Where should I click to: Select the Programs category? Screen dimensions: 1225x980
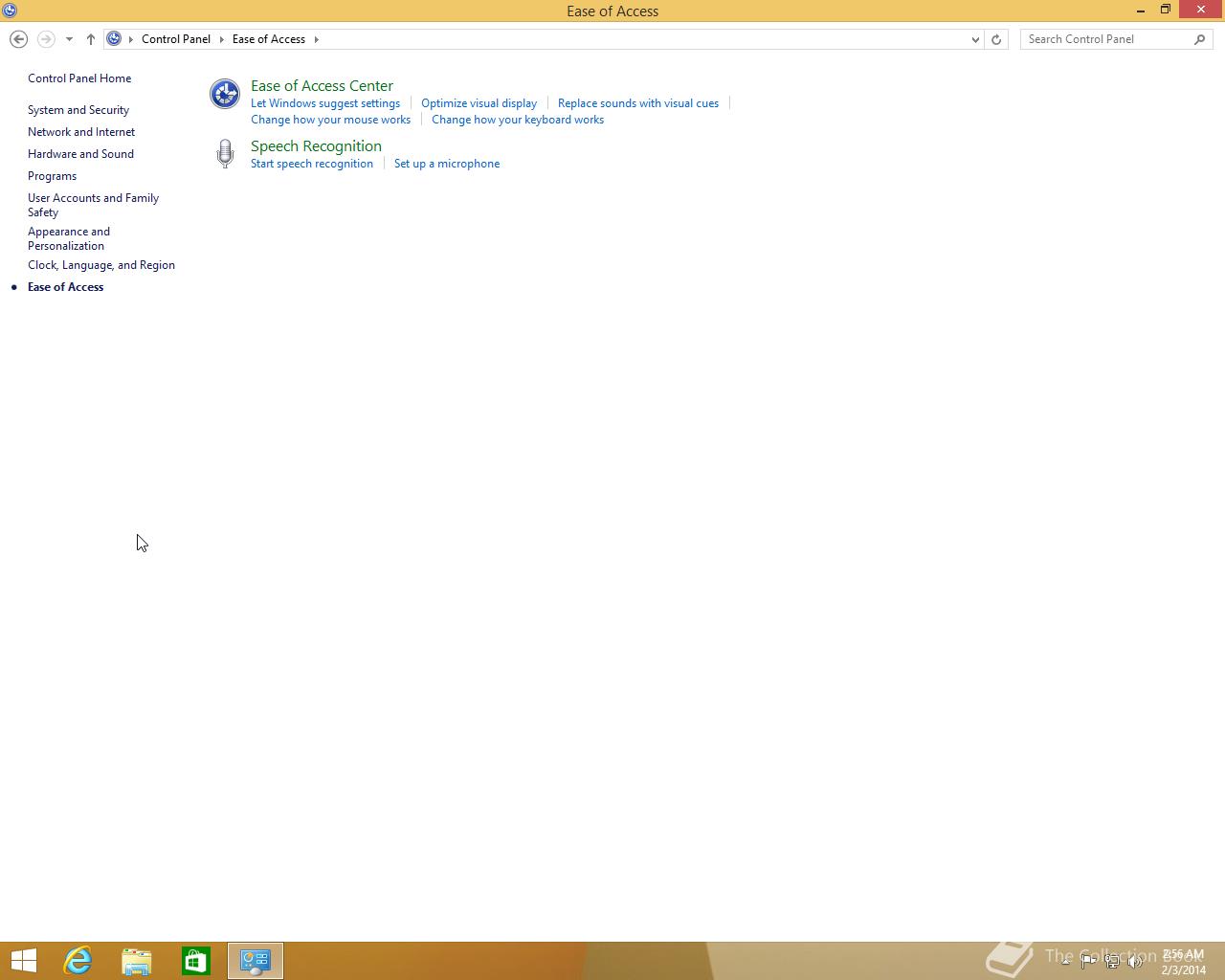[x=52, y=176]
